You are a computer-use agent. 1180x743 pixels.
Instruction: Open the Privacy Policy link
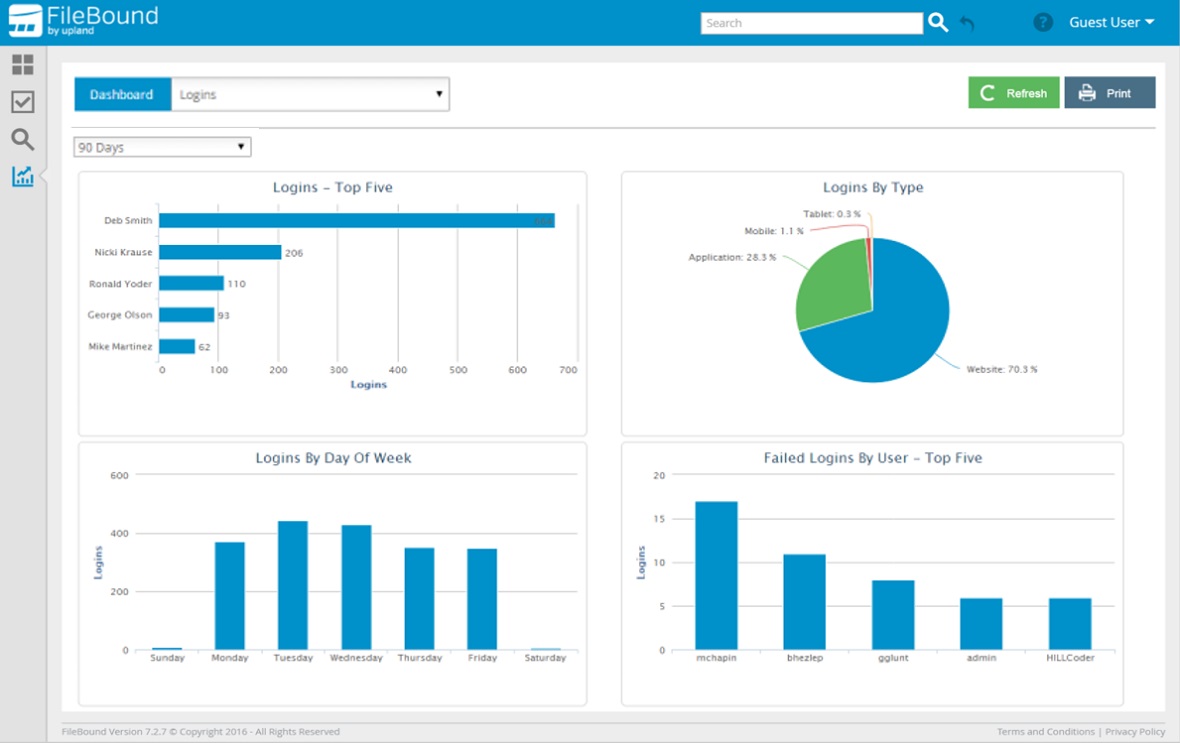tap(1135, 732)
